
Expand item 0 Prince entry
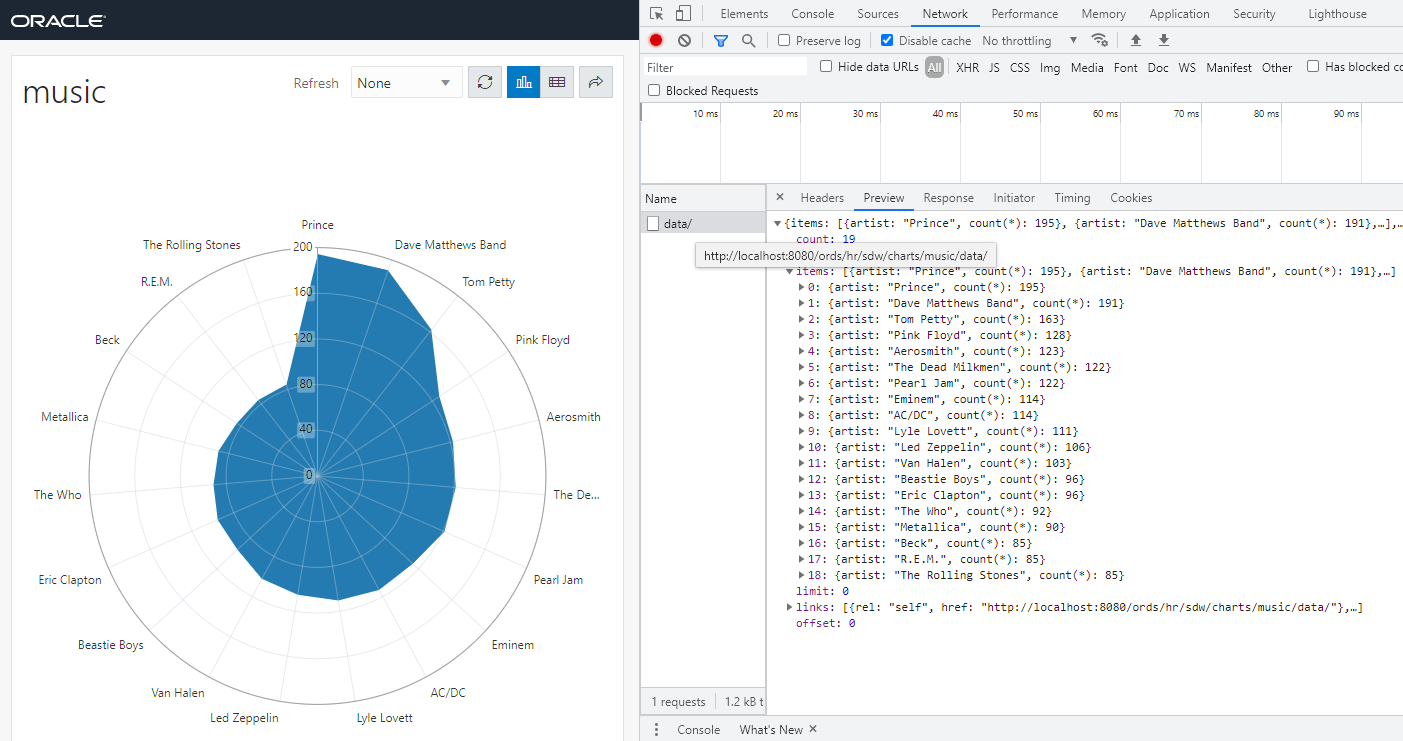[x=802, y=287]
